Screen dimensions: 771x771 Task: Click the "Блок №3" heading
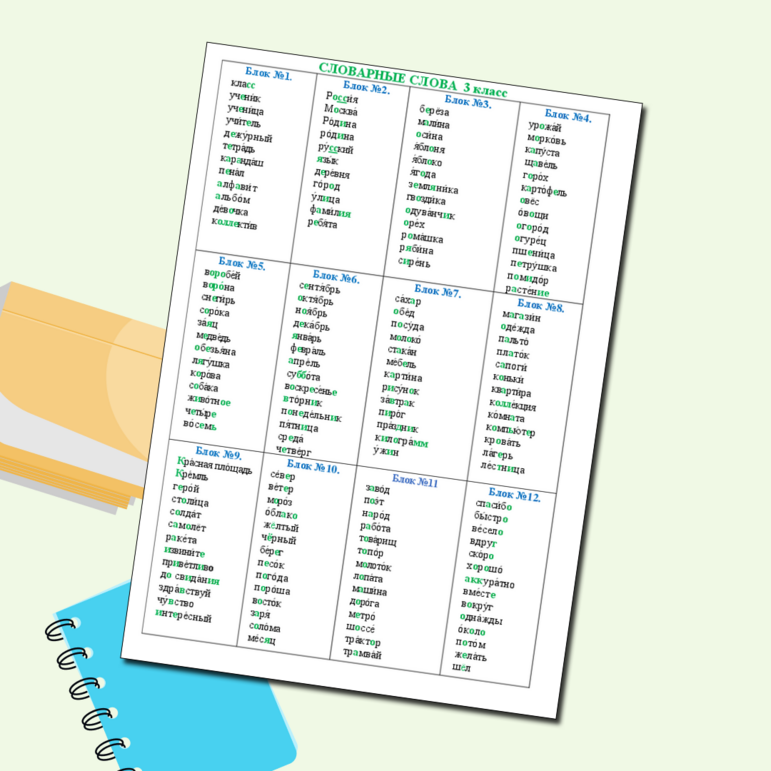(467, 101)
